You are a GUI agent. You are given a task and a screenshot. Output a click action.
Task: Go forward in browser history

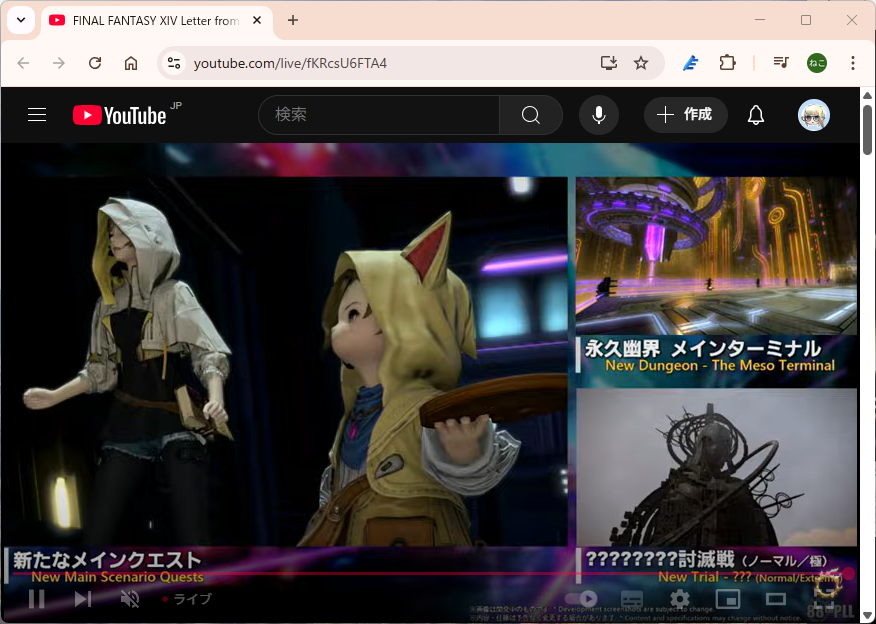click(x=59, y=63)
